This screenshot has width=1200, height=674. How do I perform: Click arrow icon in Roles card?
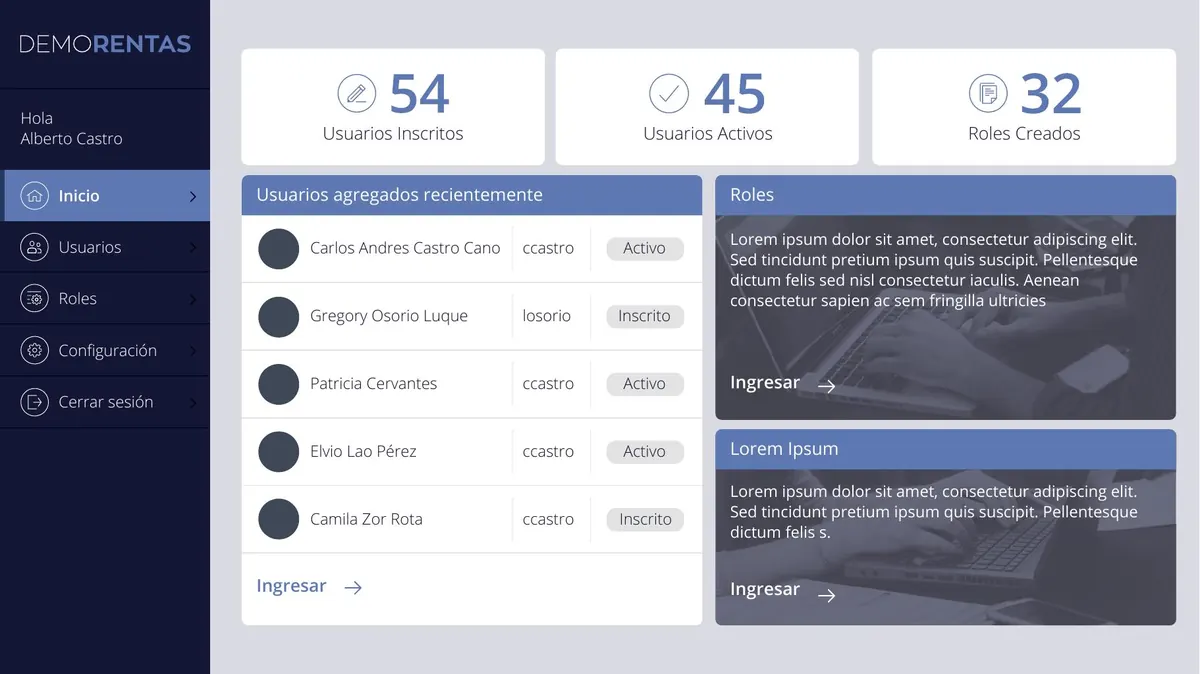pyautogui.click(x=826, y=386)
